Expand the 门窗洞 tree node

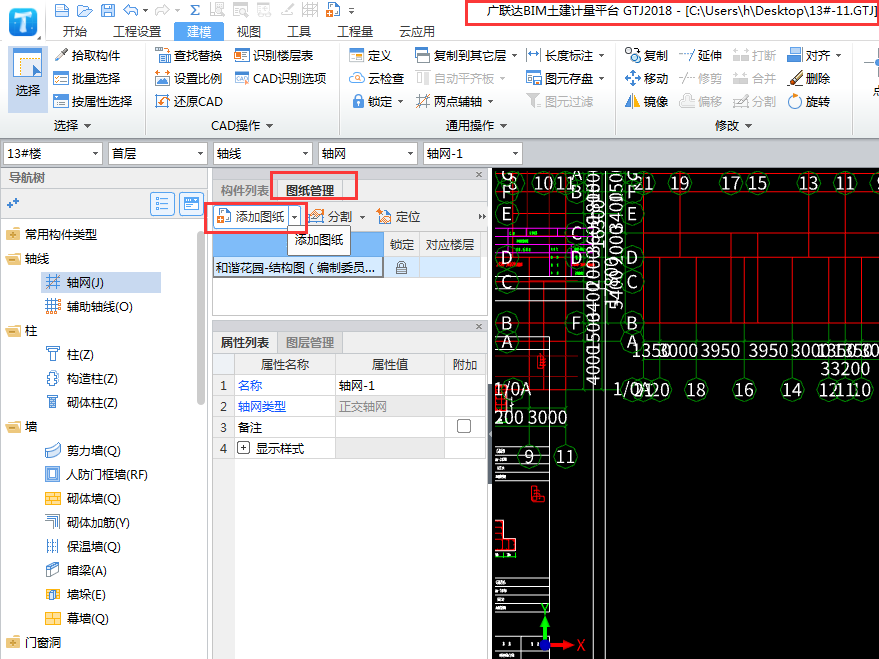tap(13, 643)
